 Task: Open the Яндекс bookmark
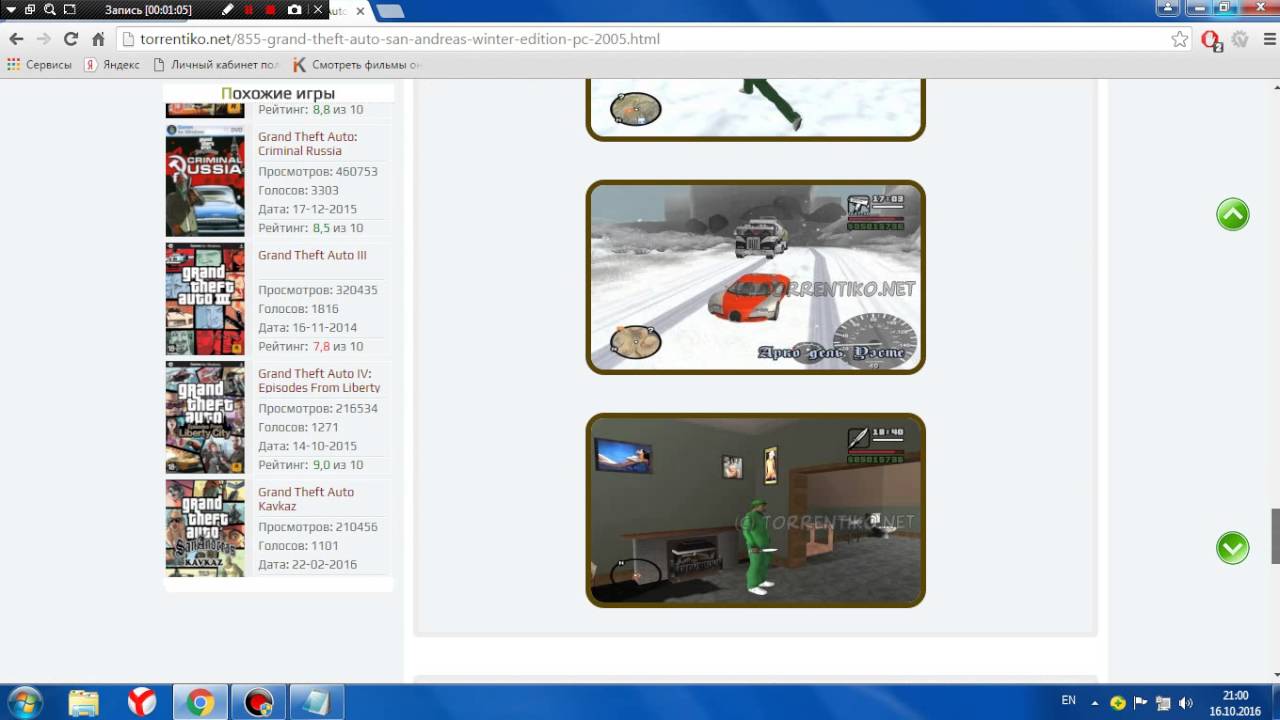click(x=112, y=64)
